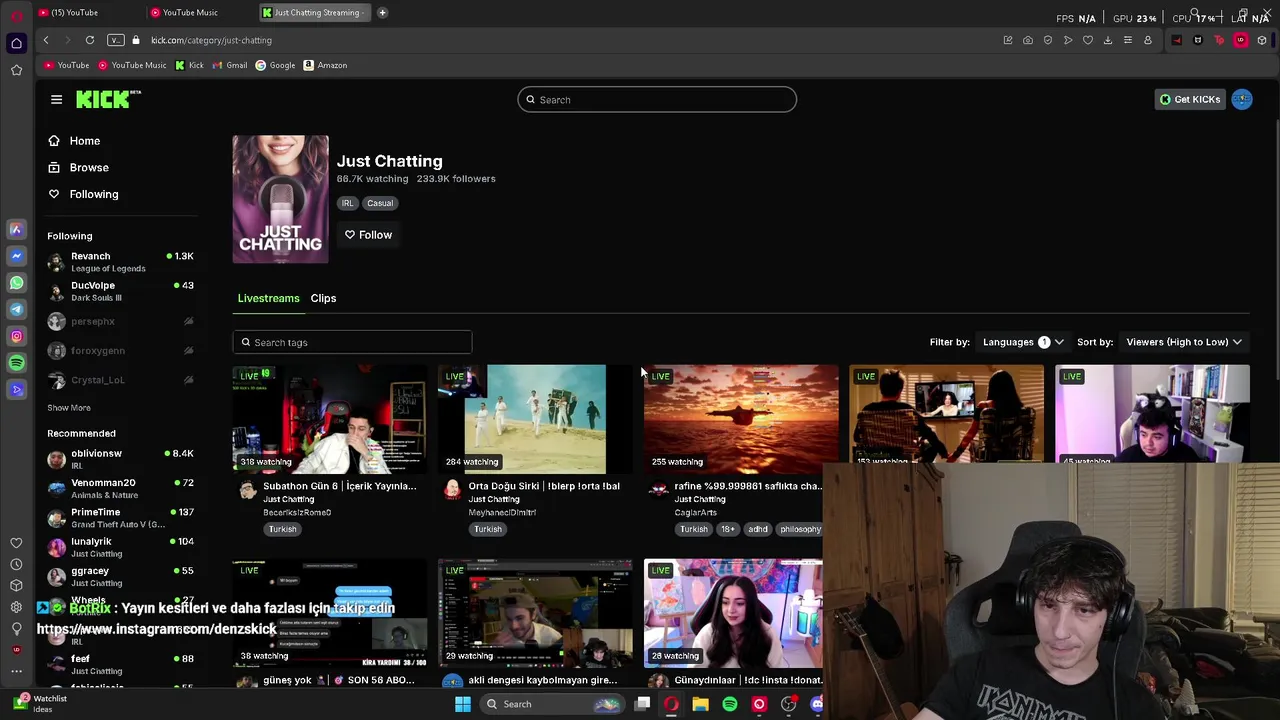Viewport: 1280px width, 720px height.
Task: Open the Easy Setup sliders icon
Action: pyautogui.click(x=1128, y=40)
